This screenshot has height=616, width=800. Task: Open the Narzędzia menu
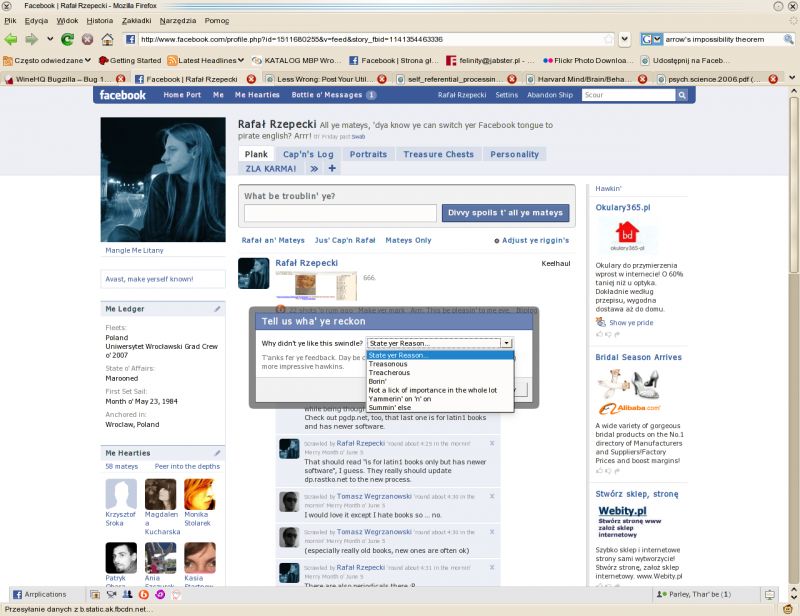[178, 20]
